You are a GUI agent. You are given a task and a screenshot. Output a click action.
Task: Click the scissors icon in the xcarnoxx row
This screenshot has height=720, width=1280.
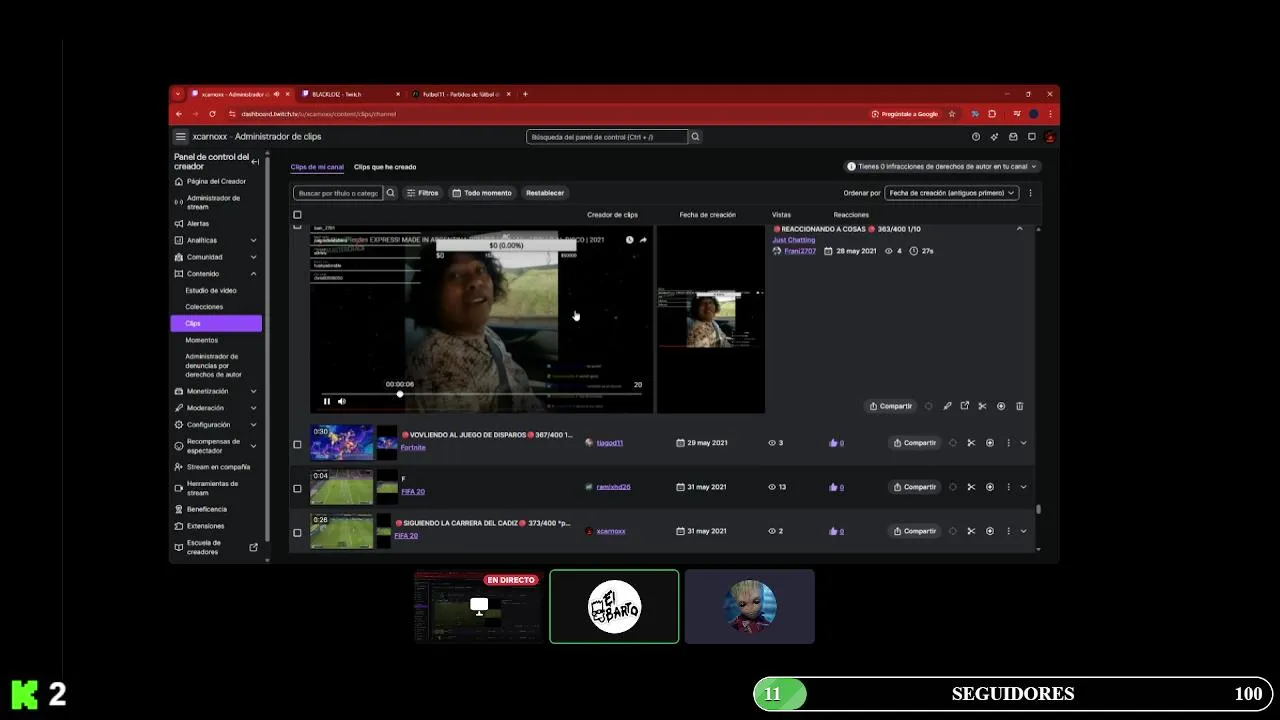point(971,531)
